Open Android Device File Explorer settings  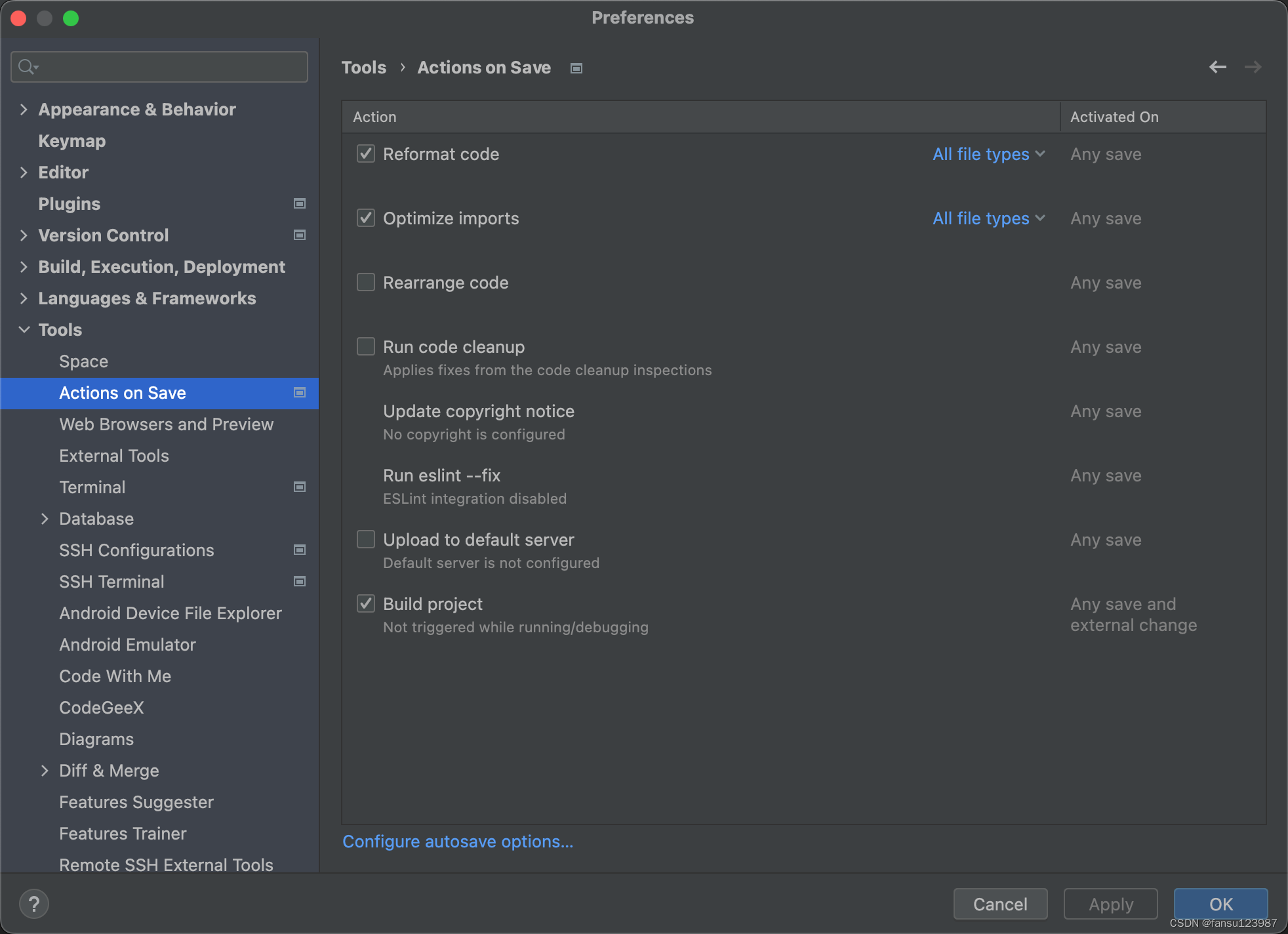(x=171, y=613)
